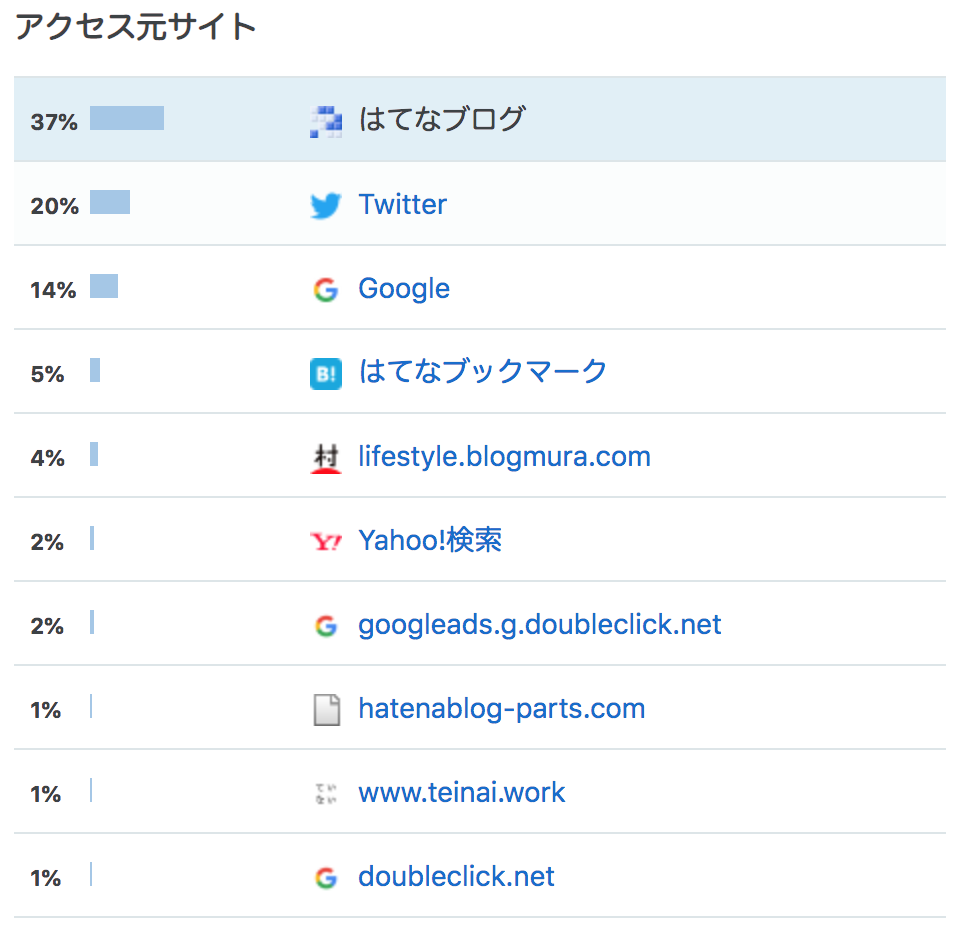This screenshot has width=958, height=932.
Task: Click the Yahoo! Y! icon
Action: pyautogui.click(x=326, y=541)
